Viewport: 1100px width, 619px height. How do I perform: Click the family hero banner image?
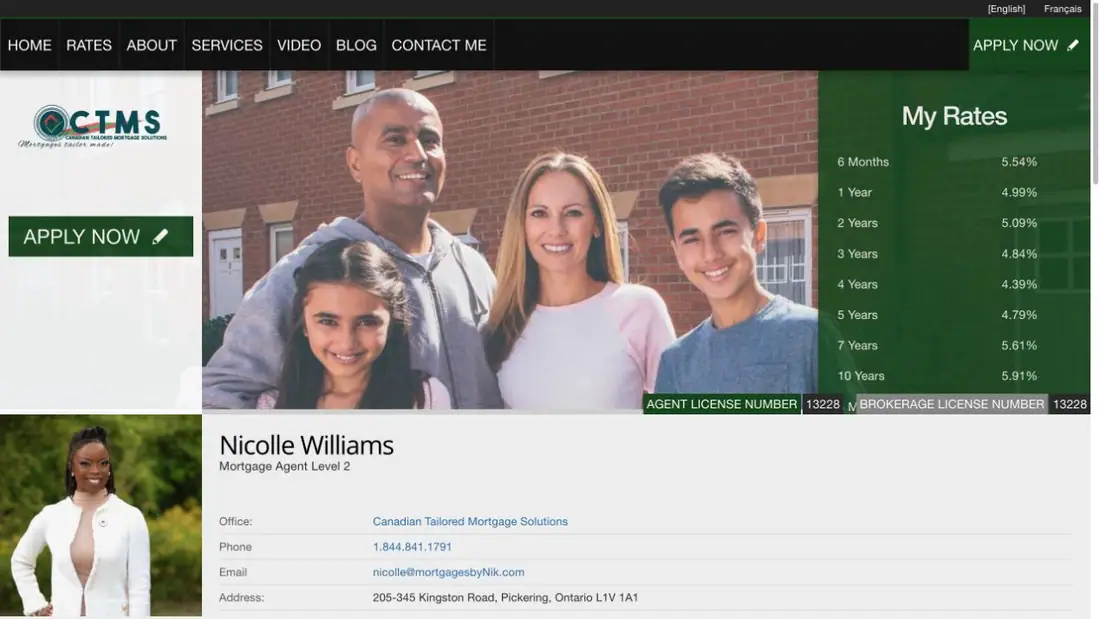[510, 239]
